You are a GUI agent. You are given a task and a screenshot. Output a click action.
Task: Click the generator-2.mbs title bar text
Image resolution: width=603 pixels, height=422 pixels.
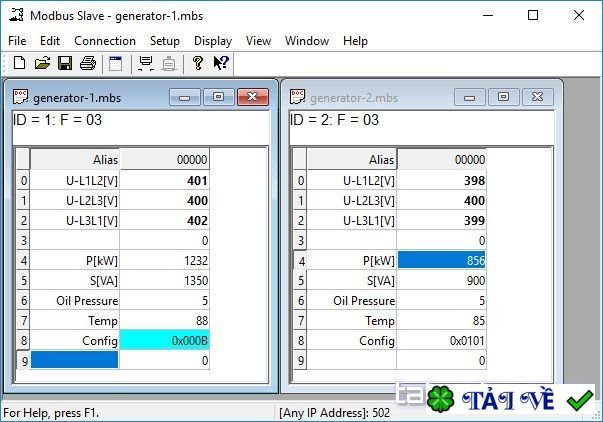click(x=354, y=98)
